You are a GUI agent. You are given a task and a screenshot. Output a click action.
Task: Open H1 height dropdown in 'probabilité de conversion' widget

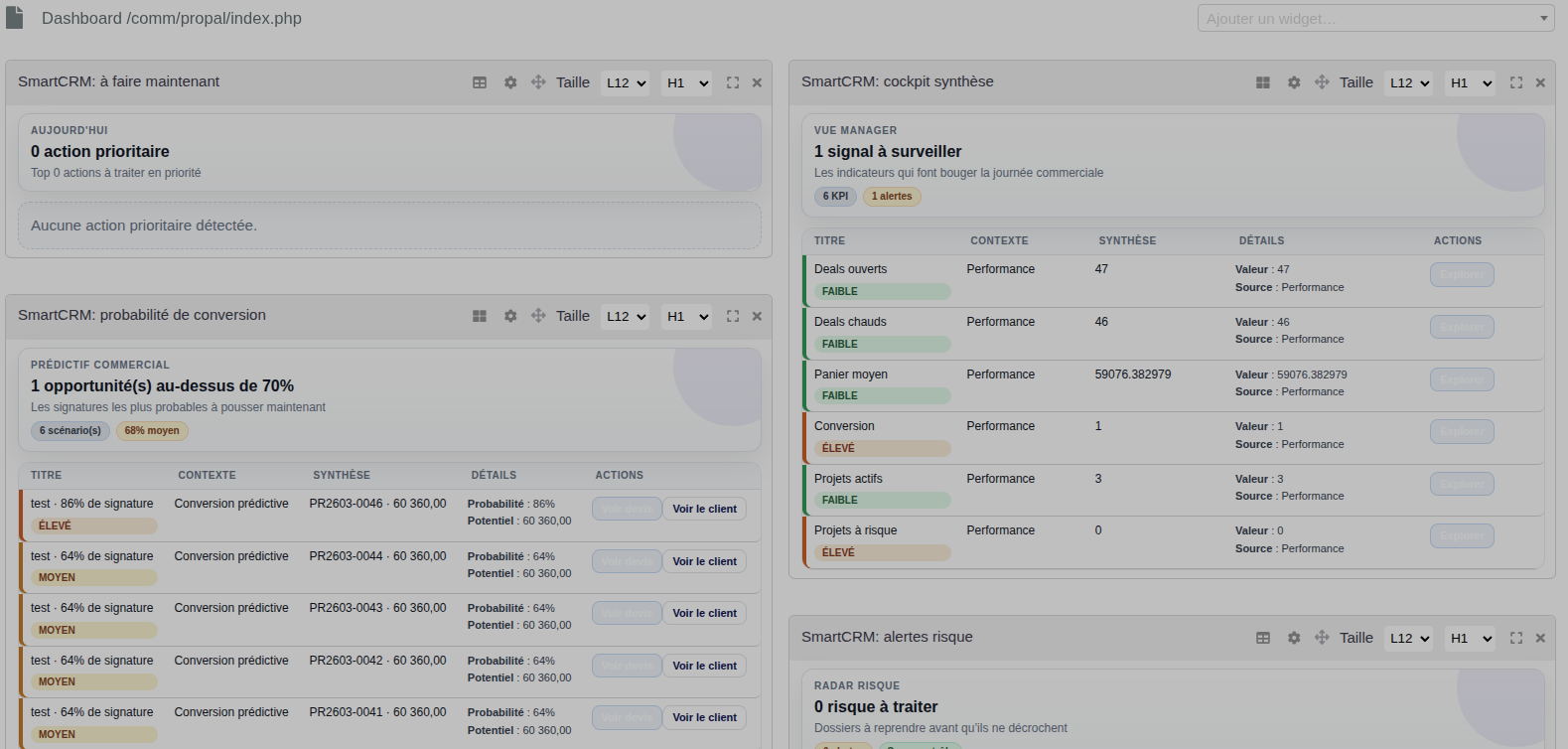686,316
